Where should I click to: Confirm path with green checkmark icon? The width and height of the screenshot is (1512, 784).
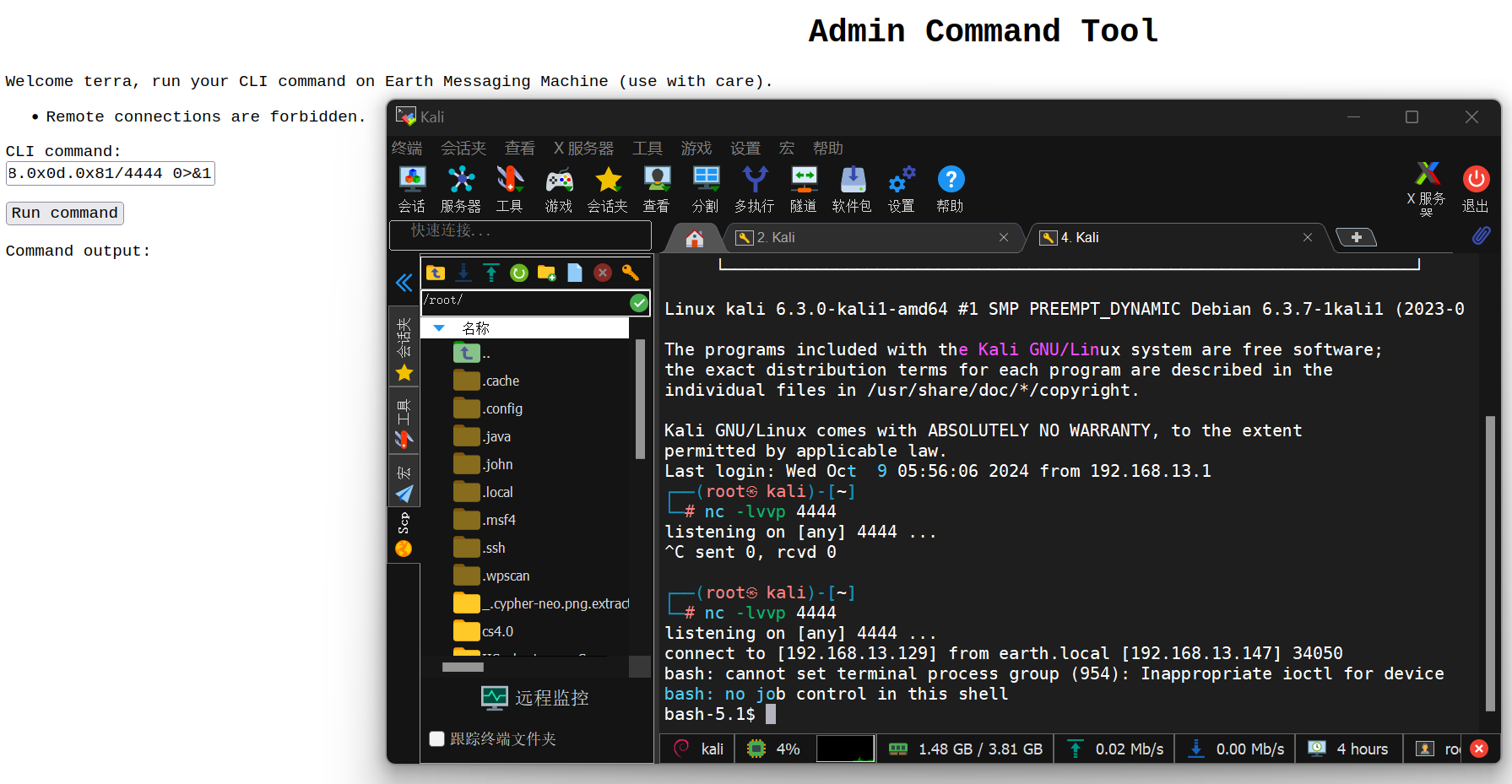tap(639, 302)
